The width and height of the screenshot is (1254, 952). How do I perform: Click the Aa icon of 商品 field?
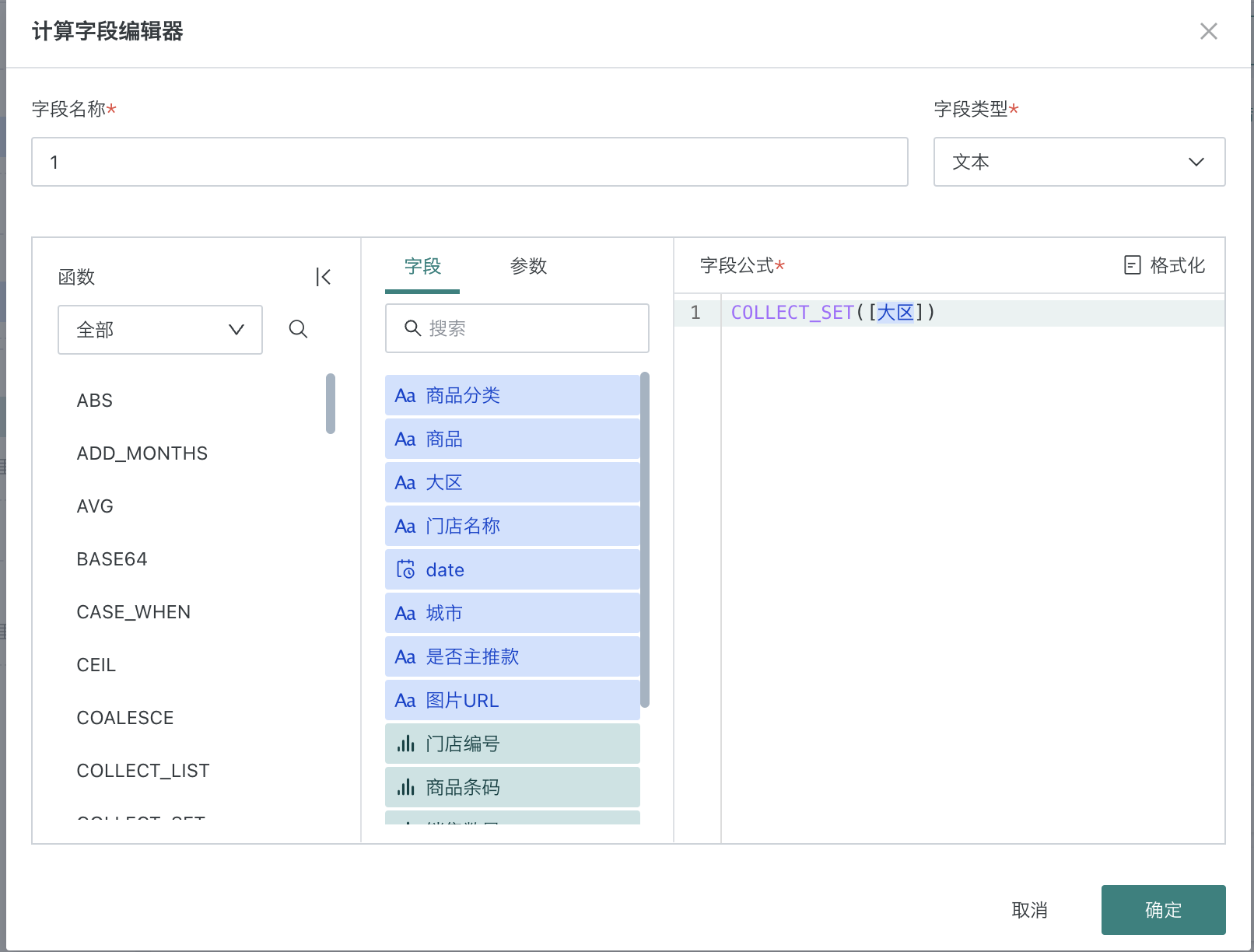pyautogui.click(x=405, y=439)
